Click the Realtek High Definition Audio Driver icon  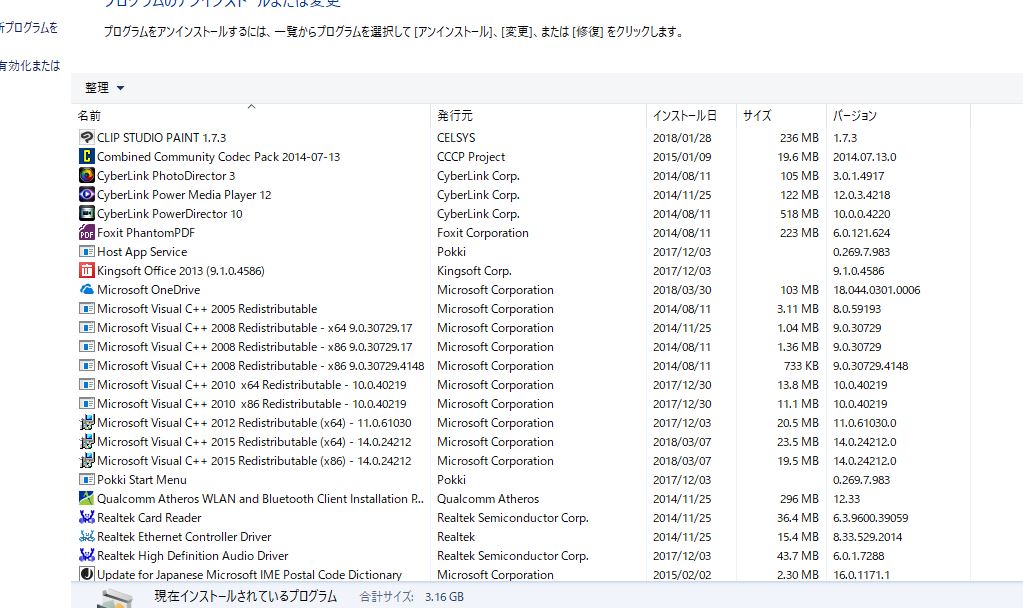click(87, 555)
